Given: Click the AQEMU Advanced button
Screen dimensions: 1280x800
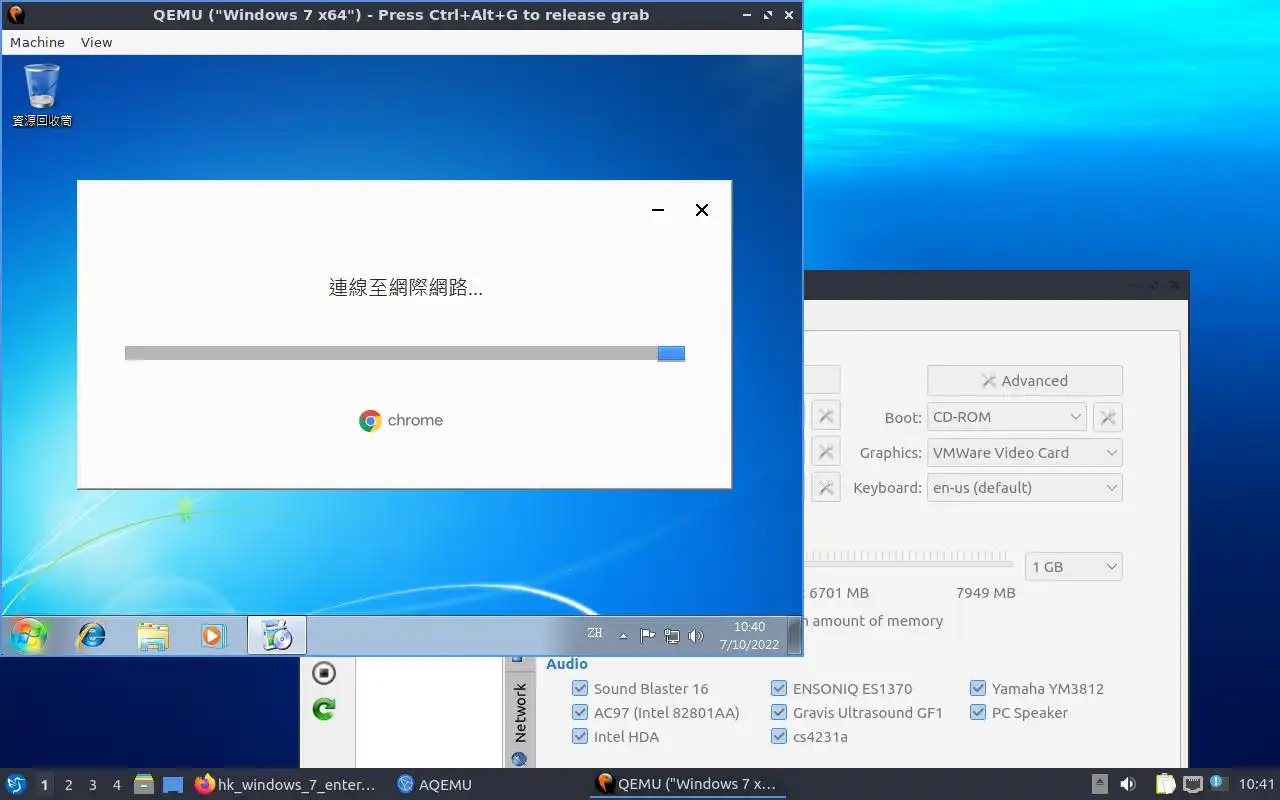Looking at the screenshot, I should tap(1025, 381).
